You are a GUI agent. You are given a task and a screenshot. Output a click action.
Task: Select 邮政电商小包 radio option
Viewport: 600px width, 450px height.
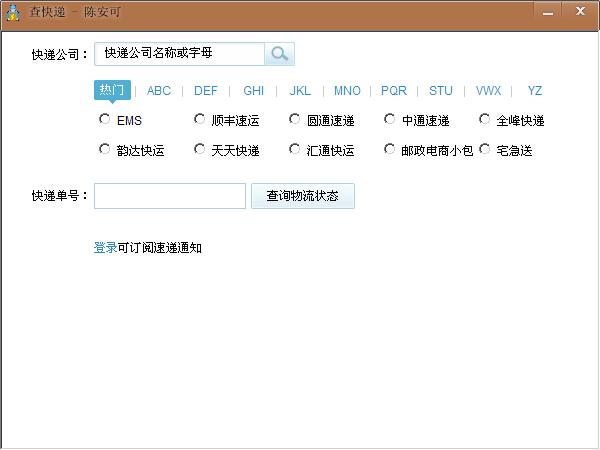pos(389,149)
